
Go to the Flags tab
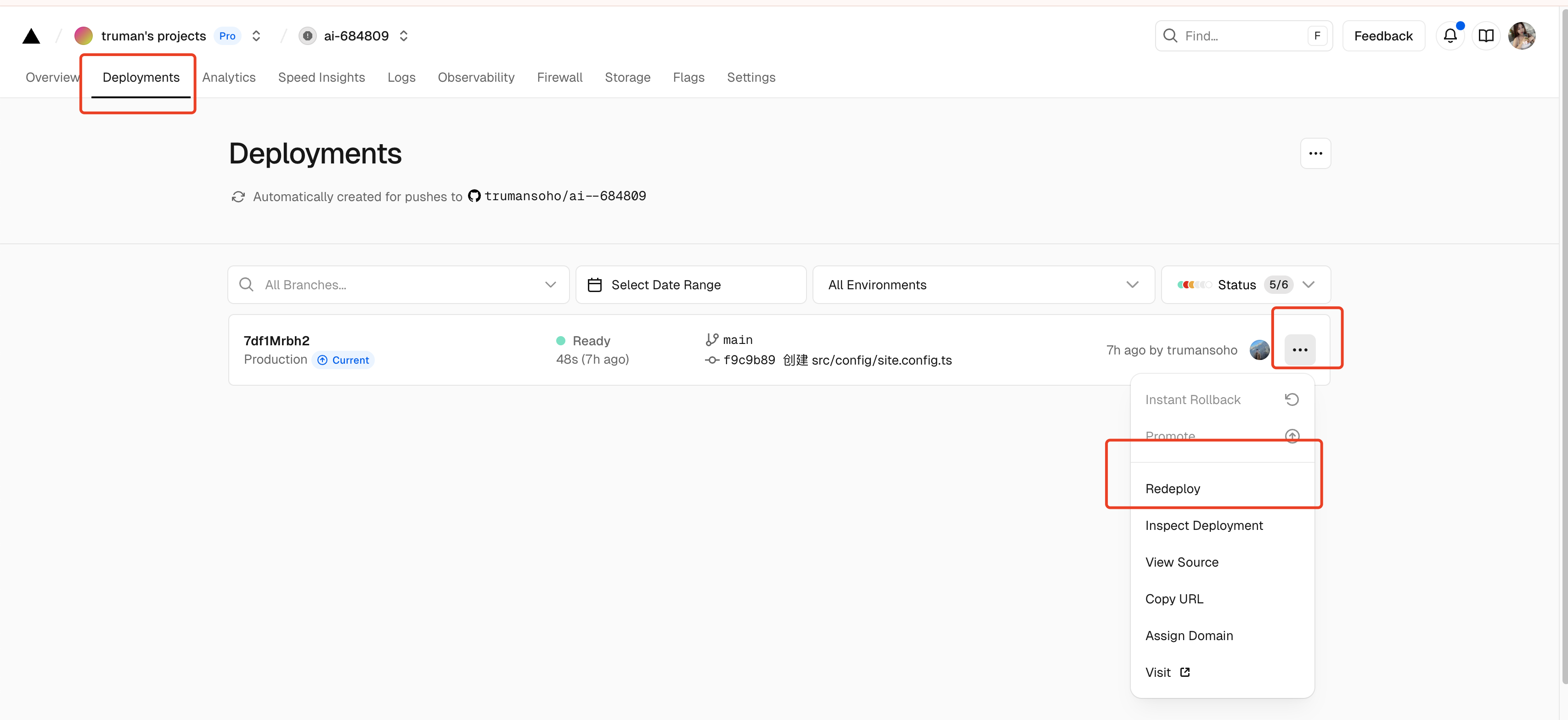[x=688, y=77]
